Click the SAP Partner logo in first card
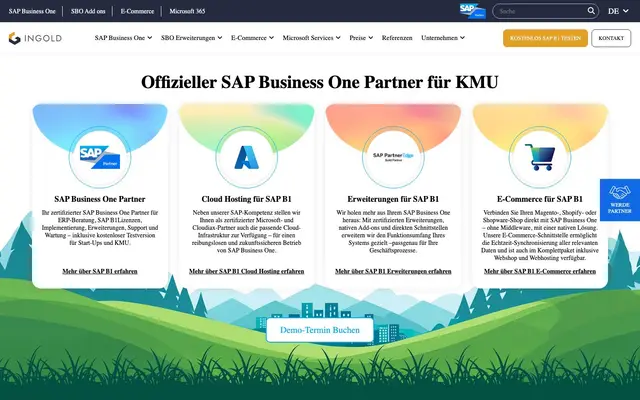Screen dimensions: 640x400 [x=100, y=157]
